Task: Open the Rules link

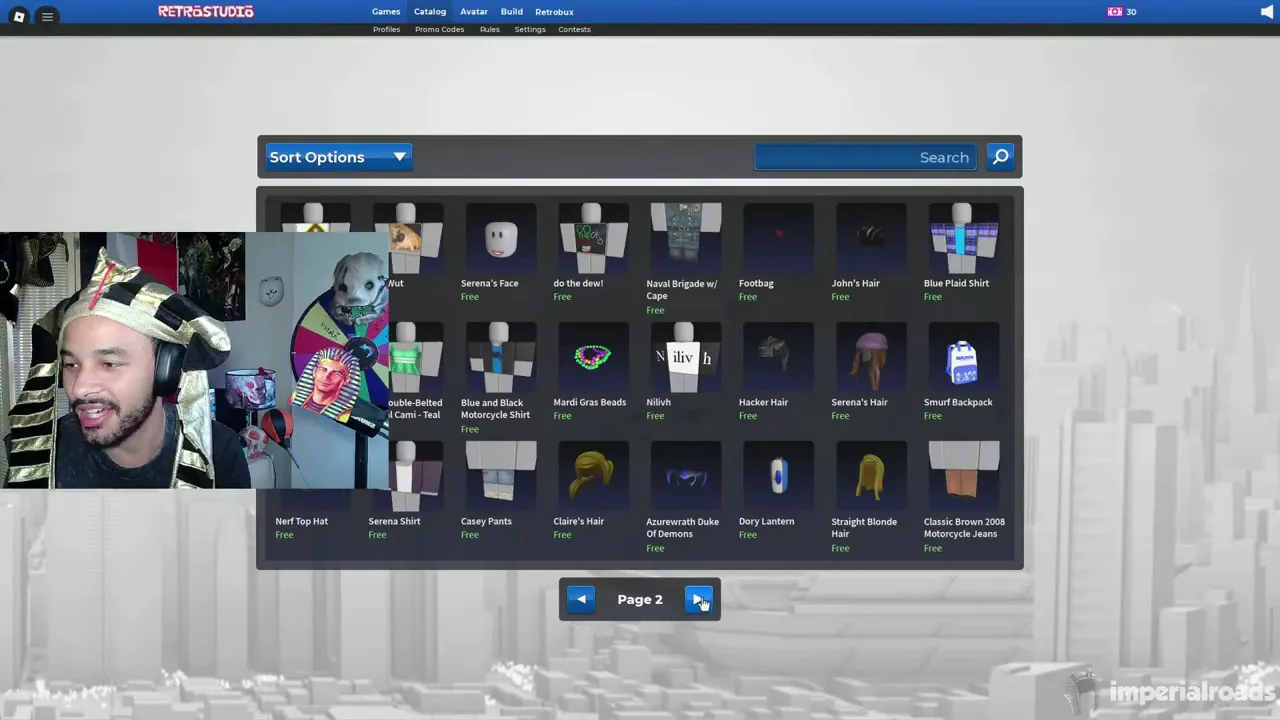Action: (x=489, y=29)
